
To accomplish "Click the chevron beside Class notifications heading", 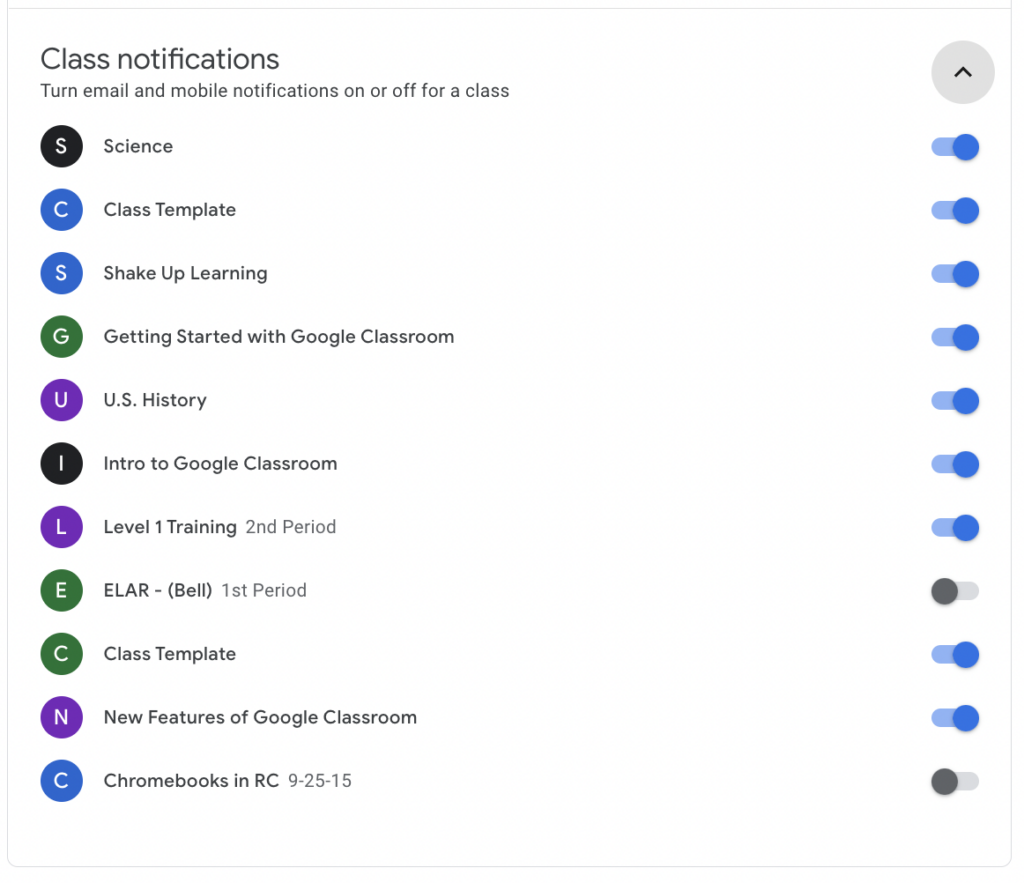I will (x=962, y=72).
